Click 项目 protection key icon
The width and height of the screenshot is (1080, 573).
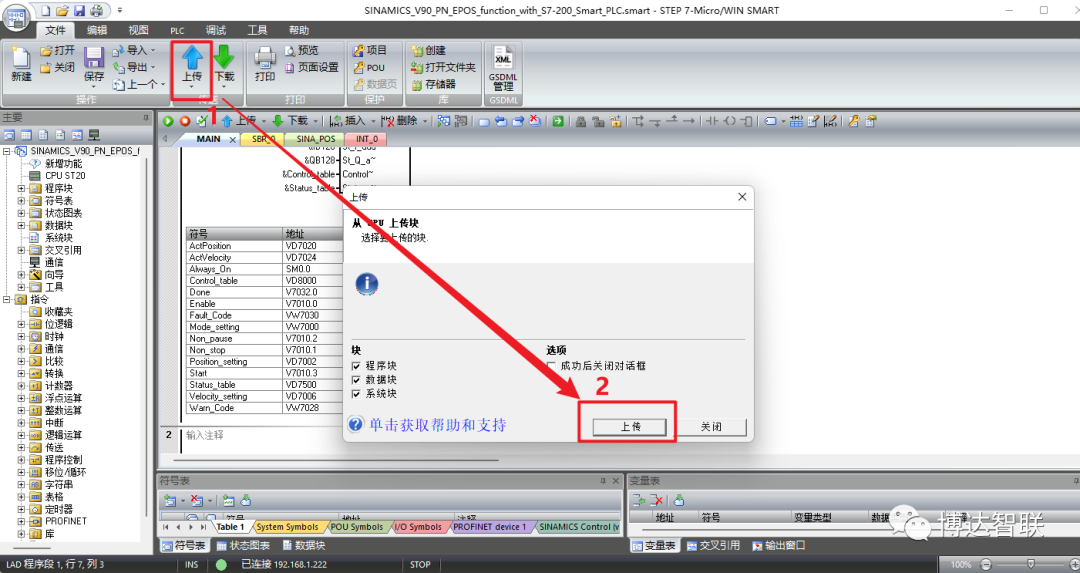coord(359,50)
